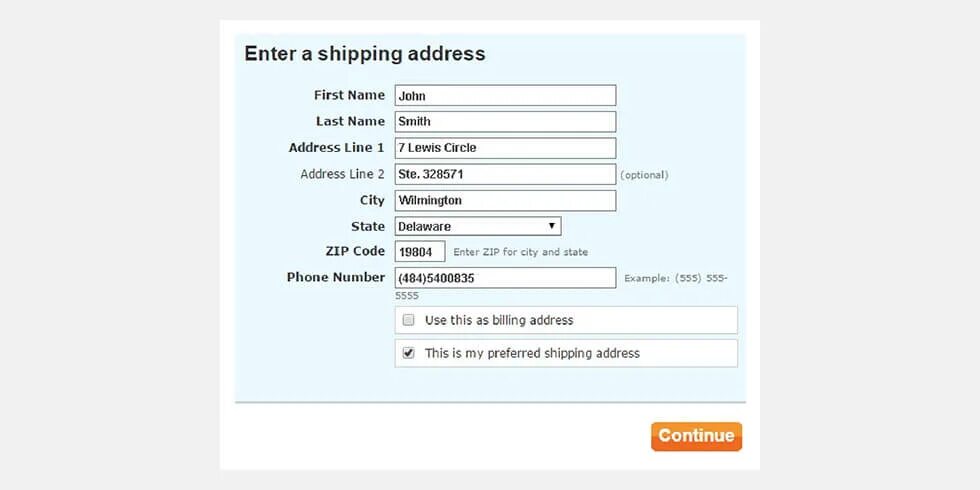
Task: Click 'This is my preferred shipping address' label
Action: coord(532,353)
